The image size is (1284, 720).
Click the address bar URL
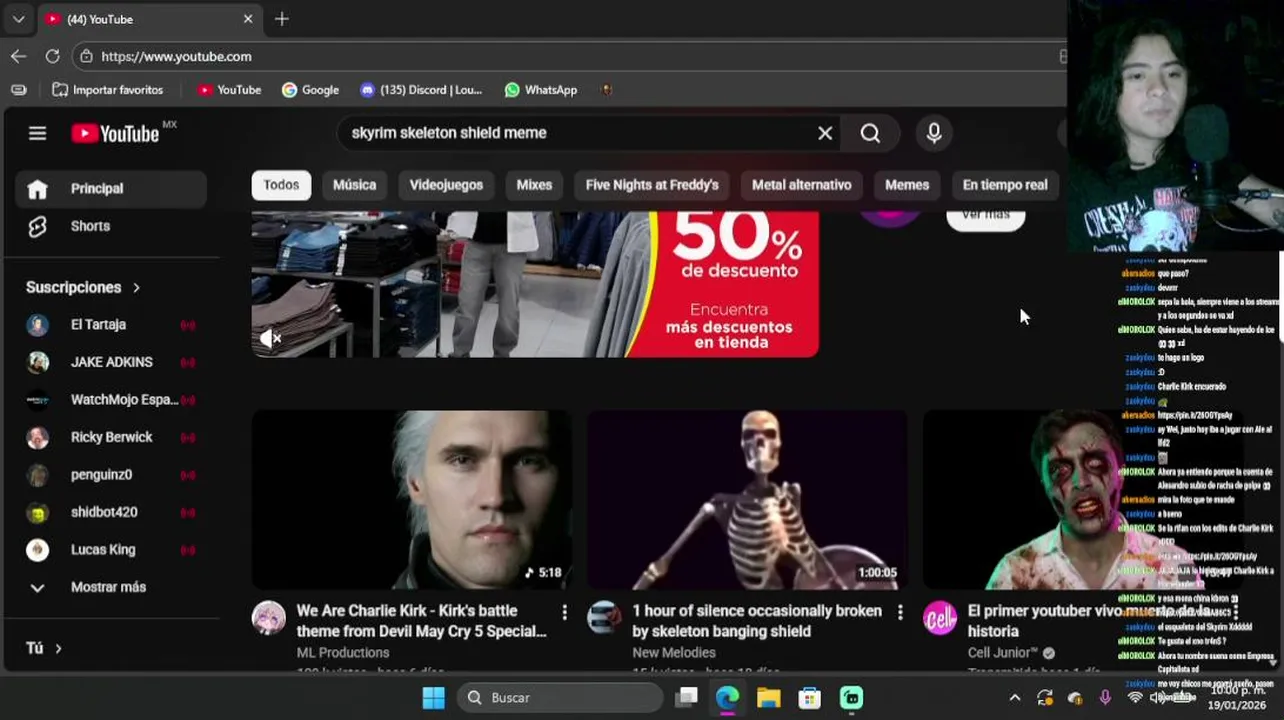(x=176, y=57)
